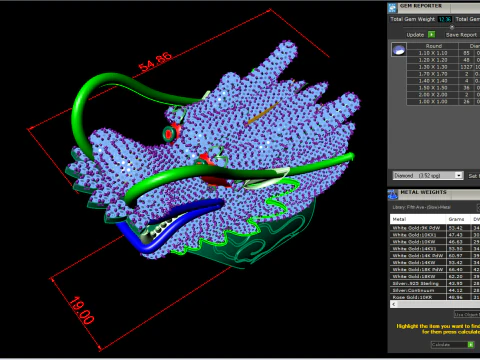
Task: Select the Silver:.925 Sterling row
Action: click(435, 284)
